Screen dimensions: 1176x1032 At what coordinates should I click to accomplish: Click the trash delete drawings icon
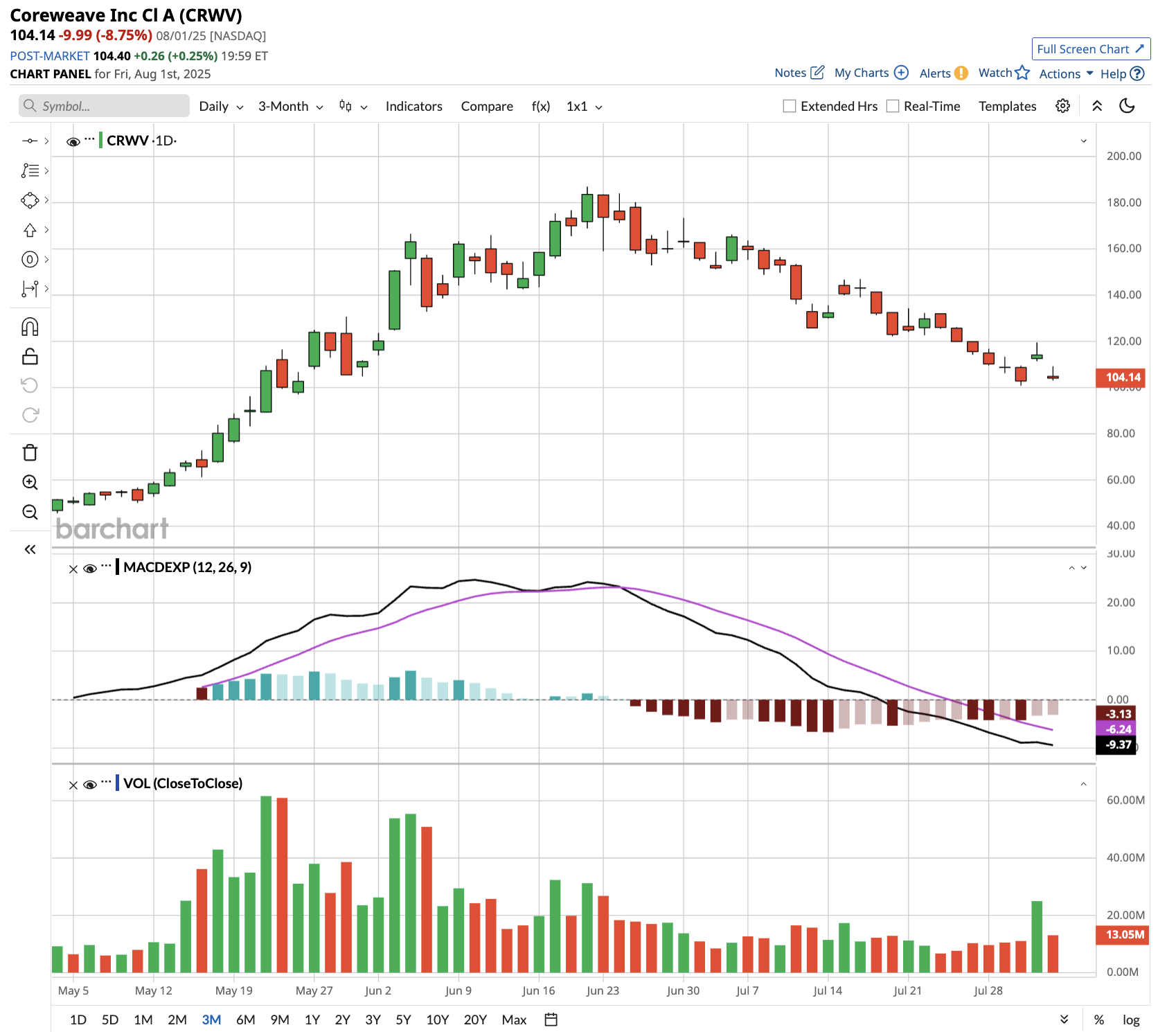(30, 452)
